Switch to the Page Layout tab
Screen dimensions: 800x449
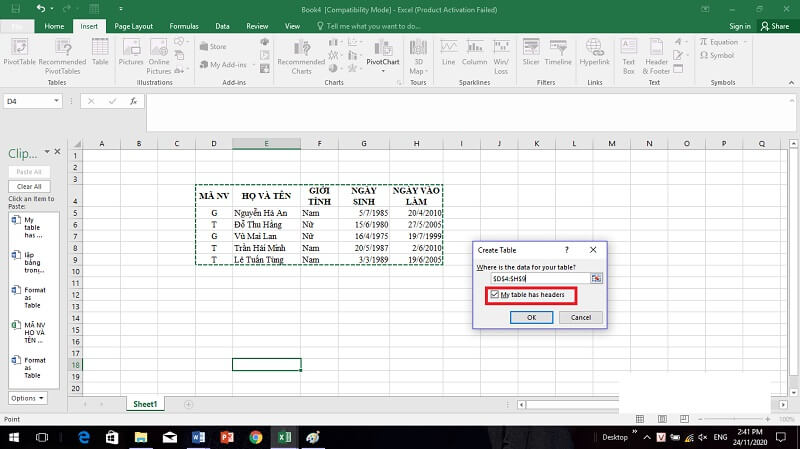tap(134, 26)
